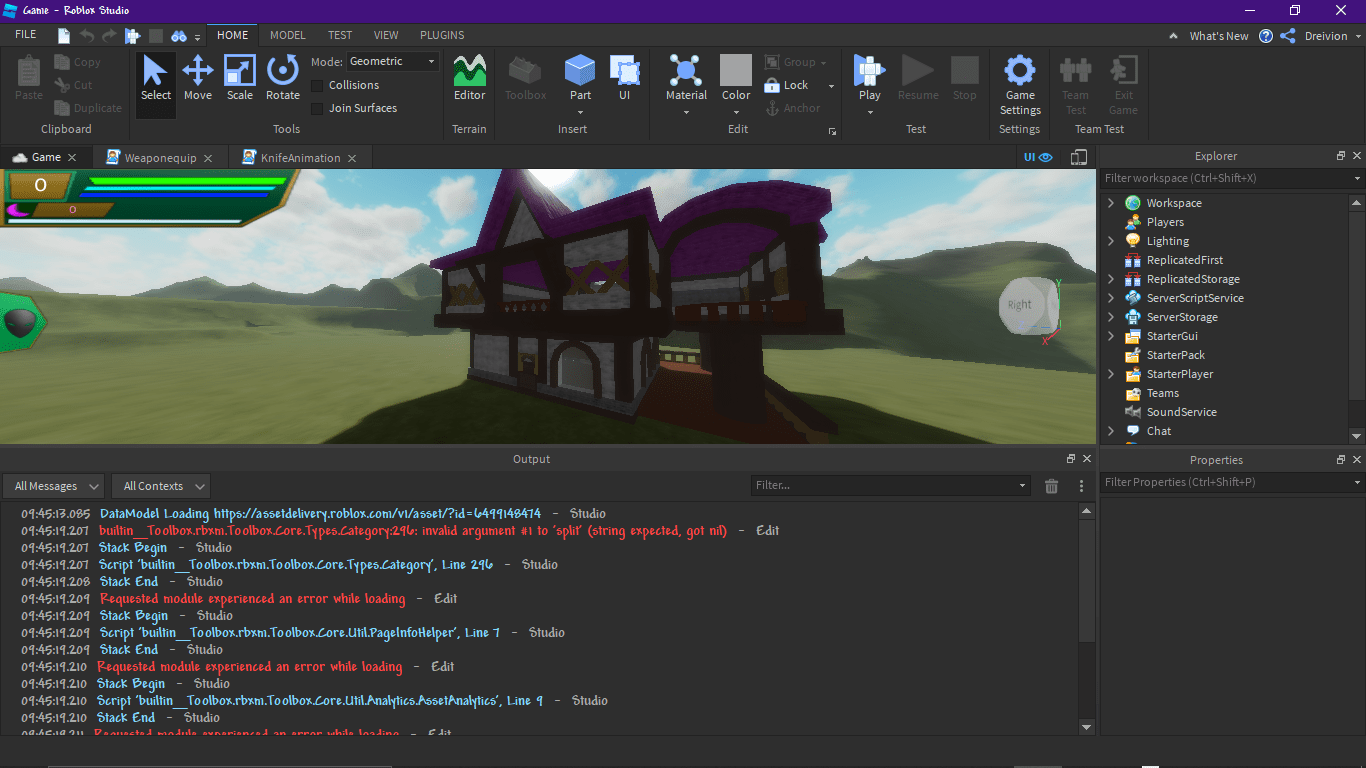Screen dimensions: 1366x768
Task: Click Edit link on the loading error message
Action: coord(444,598)
